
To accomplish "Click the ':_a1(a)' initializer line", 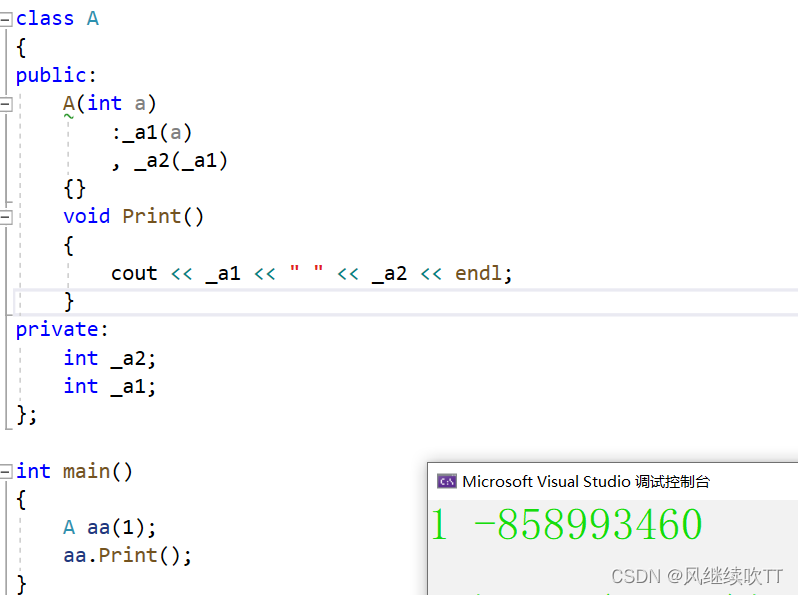I will point(152,133).
